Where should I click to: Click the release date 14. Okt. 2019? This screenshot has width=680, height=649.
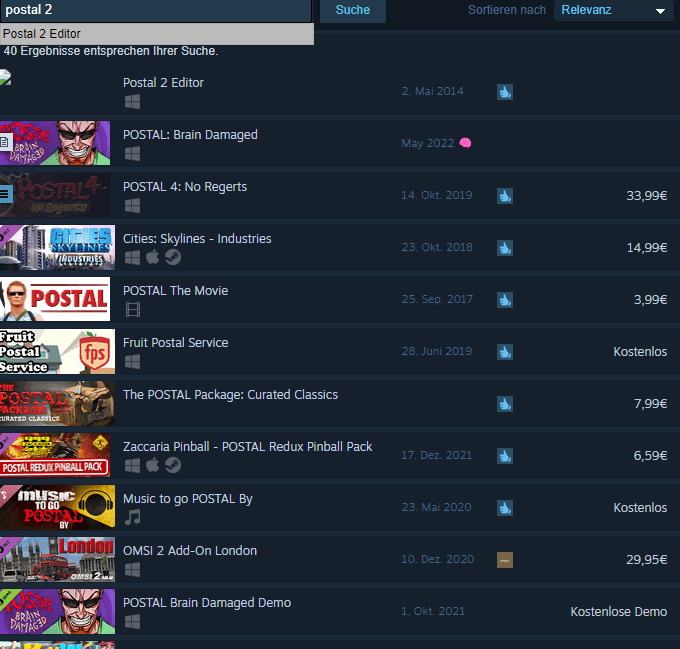[x=437, y=195]
